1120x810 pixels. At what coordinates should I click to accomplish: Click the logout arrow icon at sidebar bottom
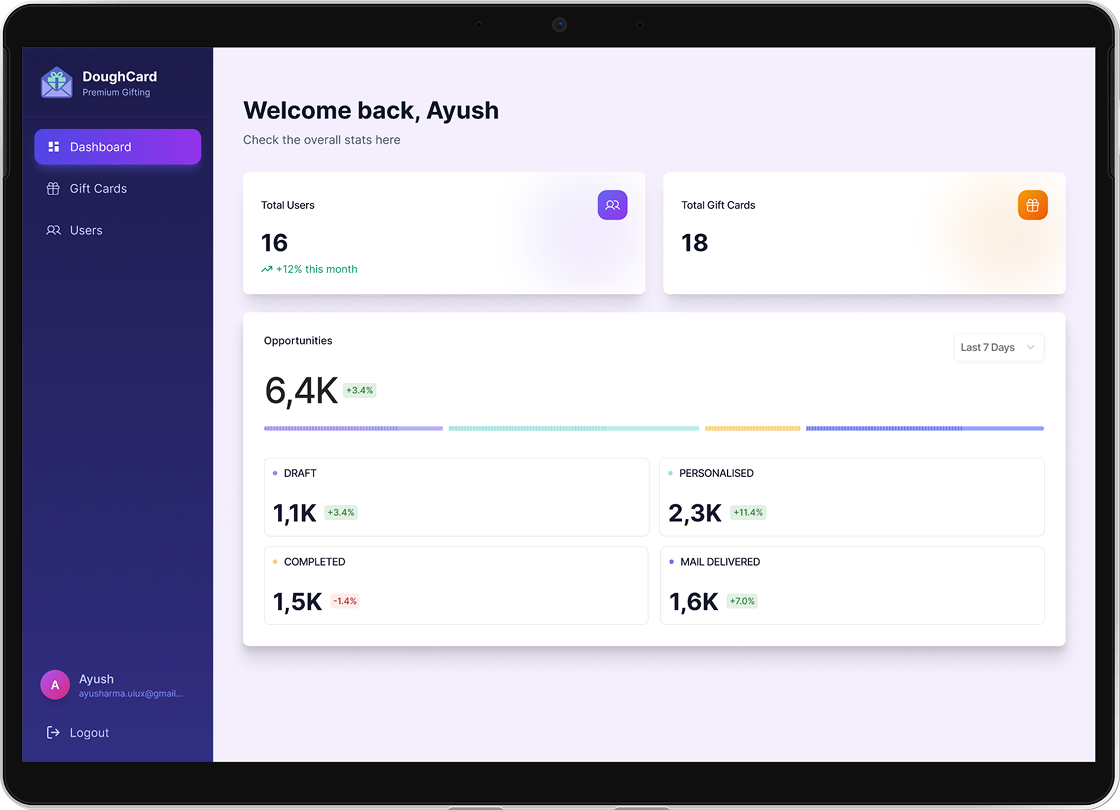53,732
